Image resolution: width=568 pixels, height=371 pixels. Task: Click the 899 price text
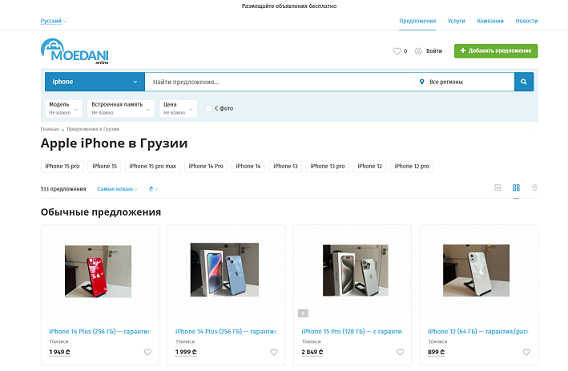(x=436, y=352)
